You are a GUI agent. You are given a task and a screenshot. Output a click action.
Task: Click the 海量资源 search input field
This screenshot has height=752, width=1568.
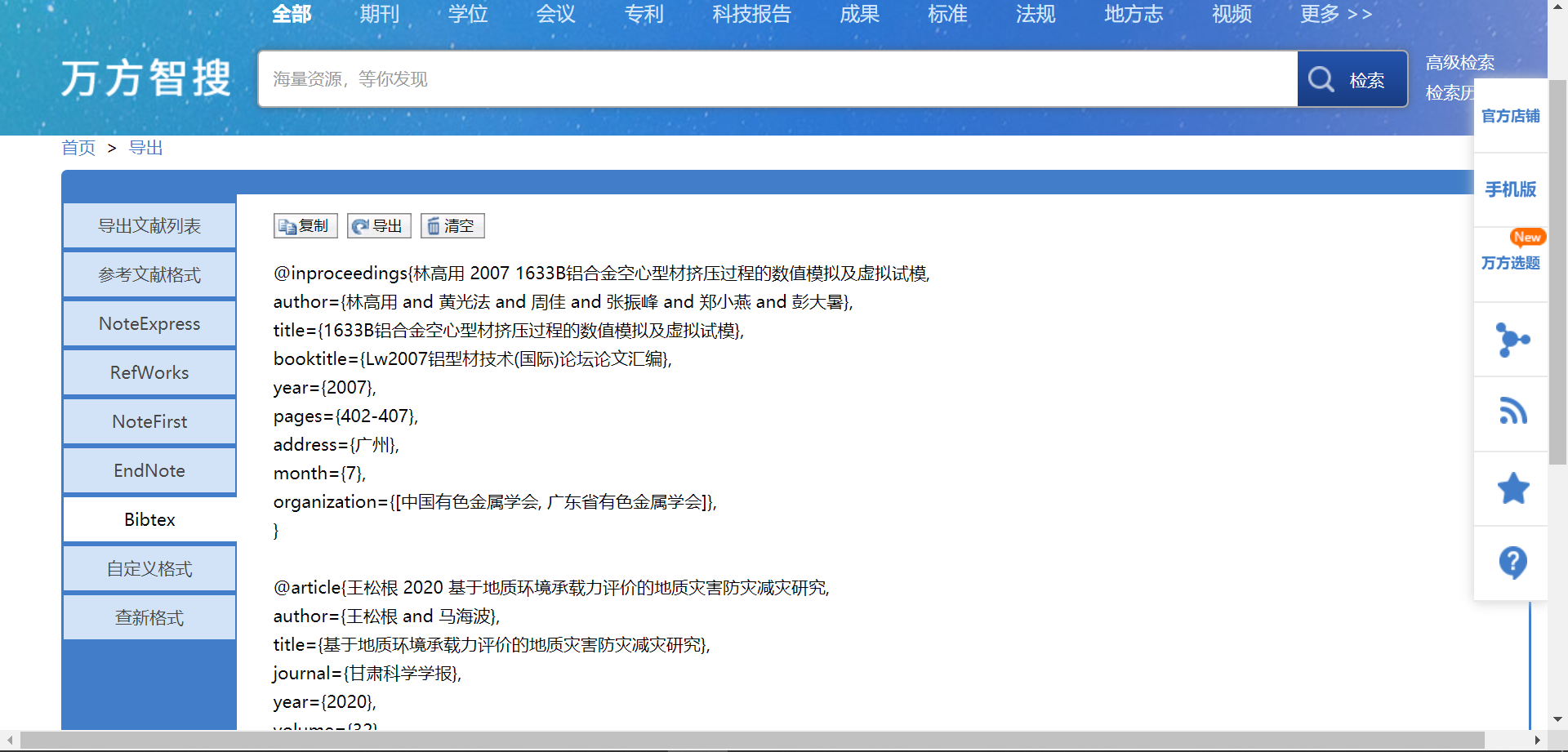point(777,79)
